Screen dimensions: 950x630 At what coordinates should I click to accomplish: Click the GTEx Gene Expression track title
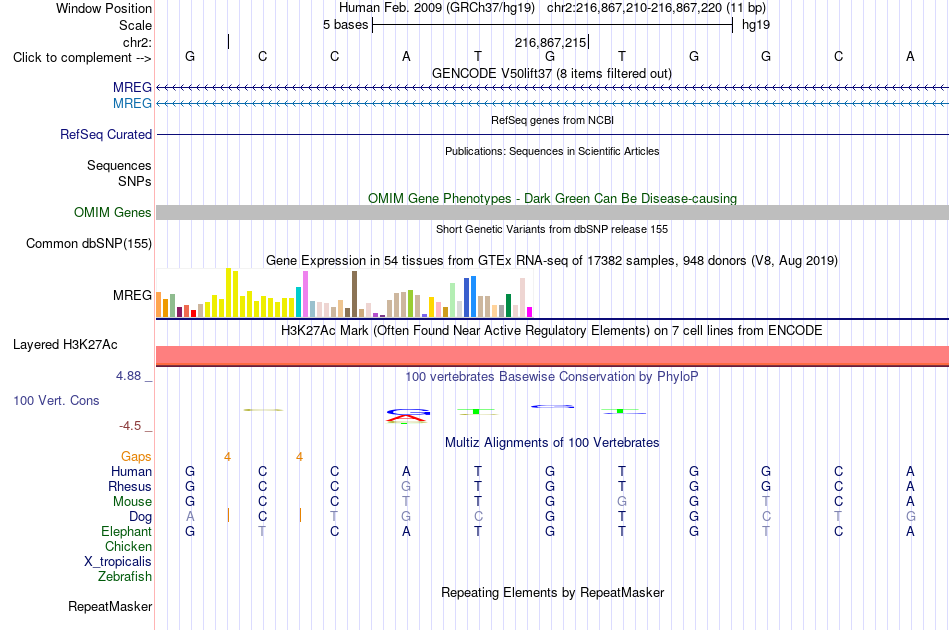click(552, 260)
